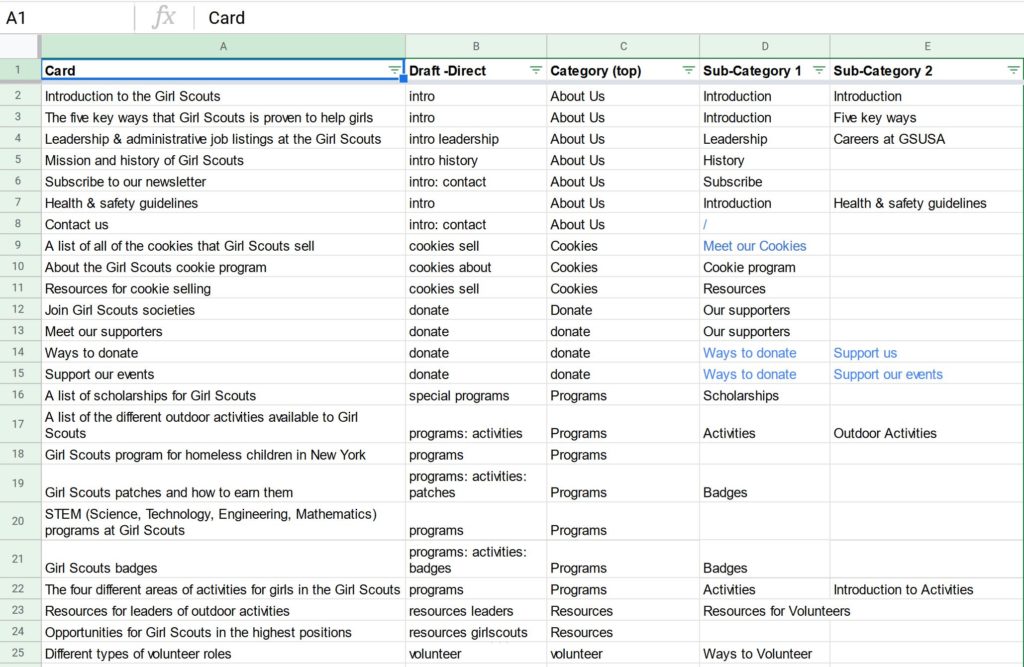Select cell Resources for Volunteers
The width and height of the screenshot is (1024, 667).
click(765, 611)
